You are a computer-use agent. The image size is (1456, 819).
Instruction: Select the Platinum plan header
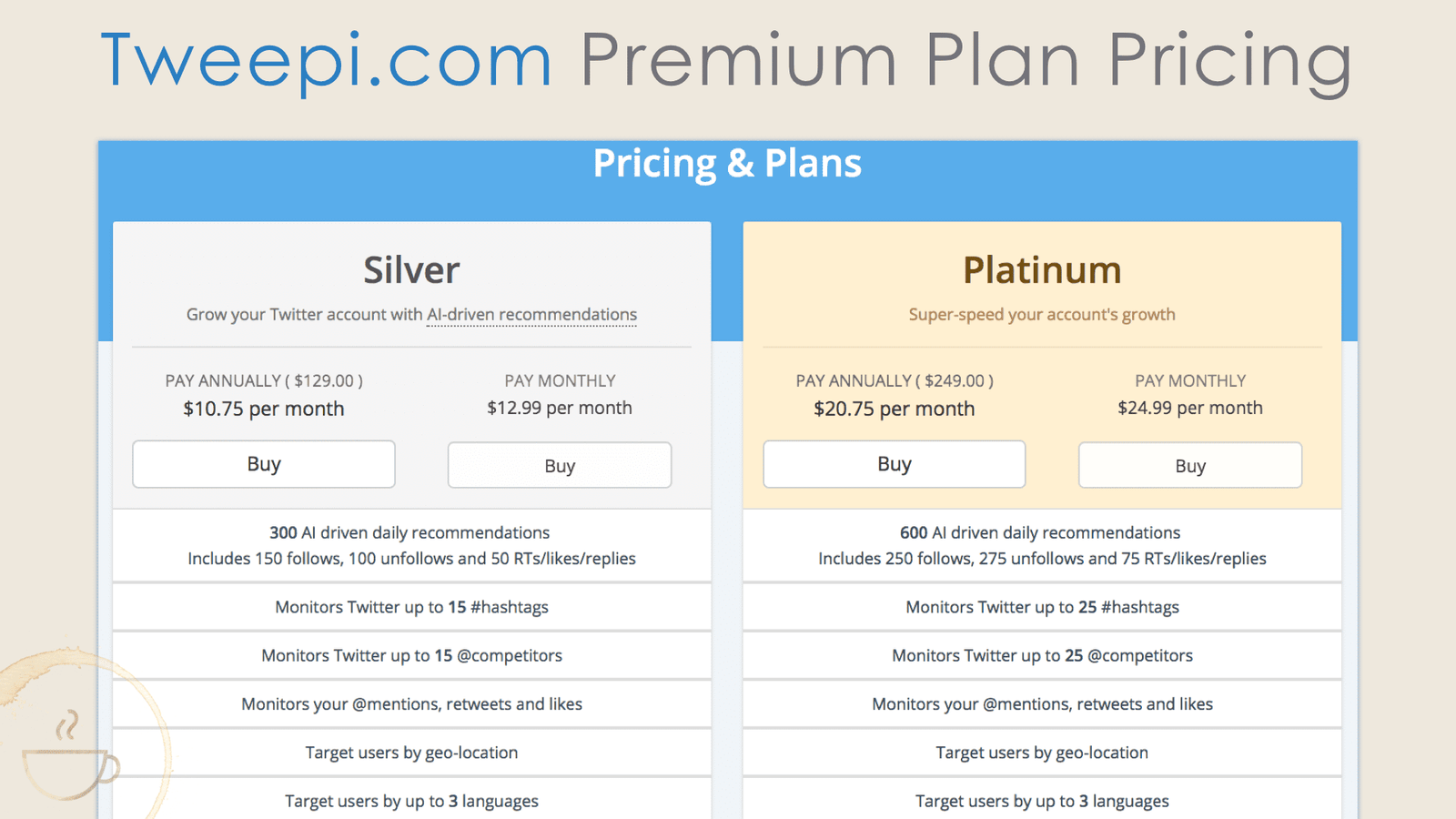click(1041, 269)
